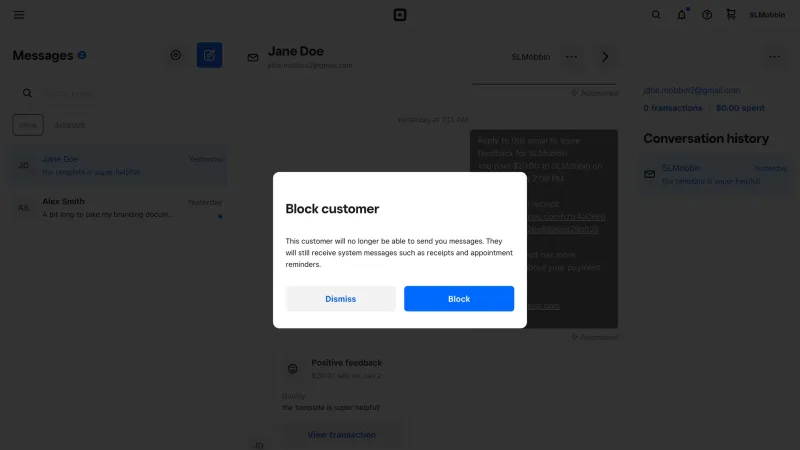
Task: Select the first inbox filter tab
Action: (28, 125)
